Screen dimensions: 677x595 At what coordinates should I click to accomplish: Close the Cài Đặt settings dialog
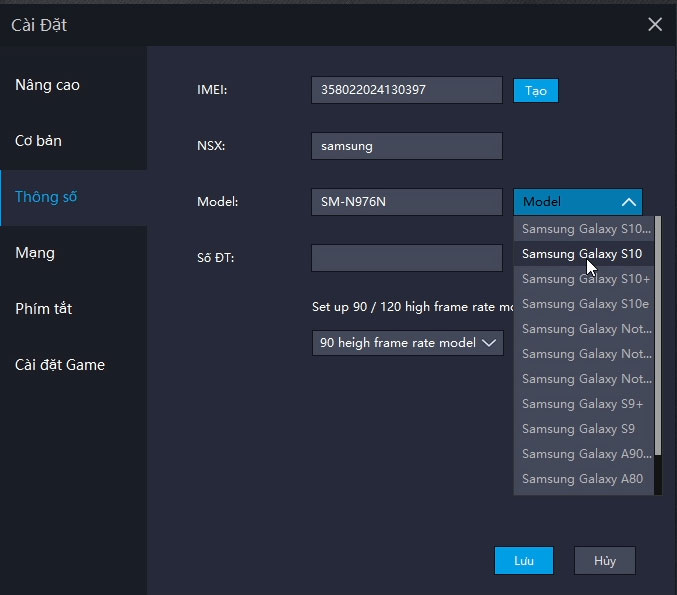(655, 24)
